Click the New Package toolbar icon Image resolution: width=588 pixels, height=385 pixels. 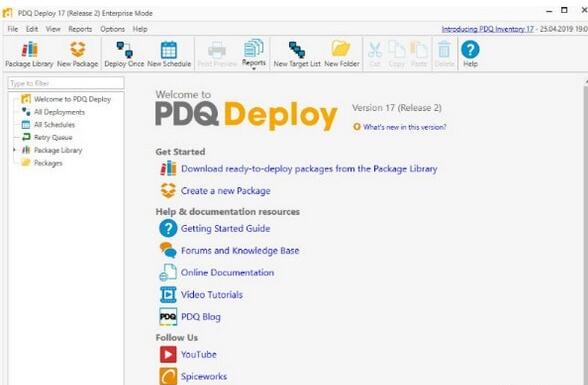click(78, 55)
